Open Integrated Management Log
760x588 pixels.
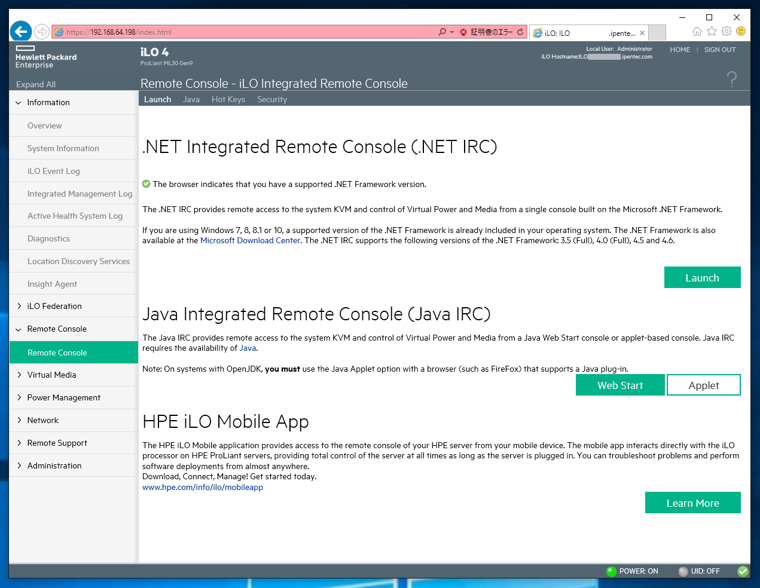[x=73, y=193]
